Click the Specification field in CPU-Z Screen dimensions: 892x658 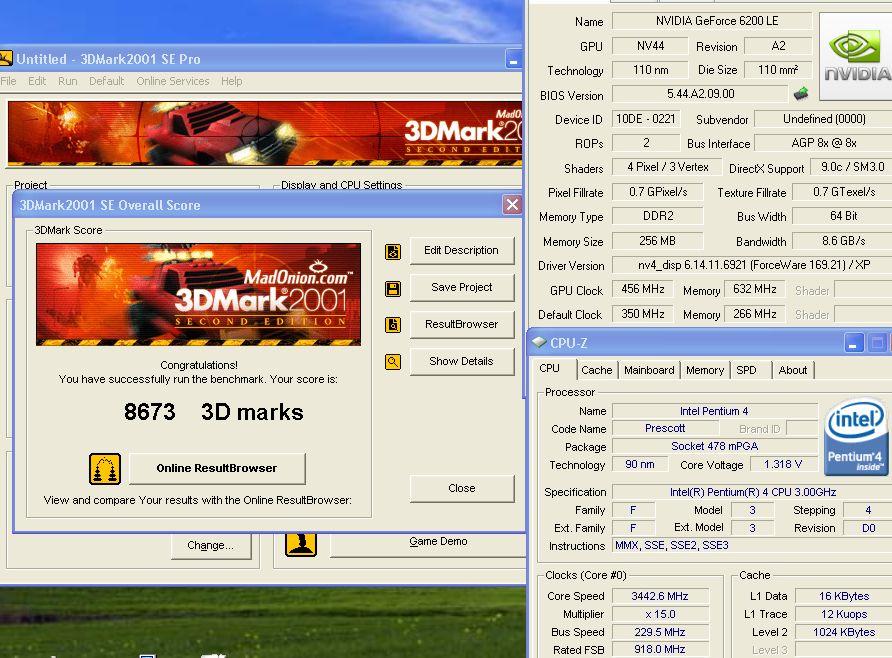[752, 492]
